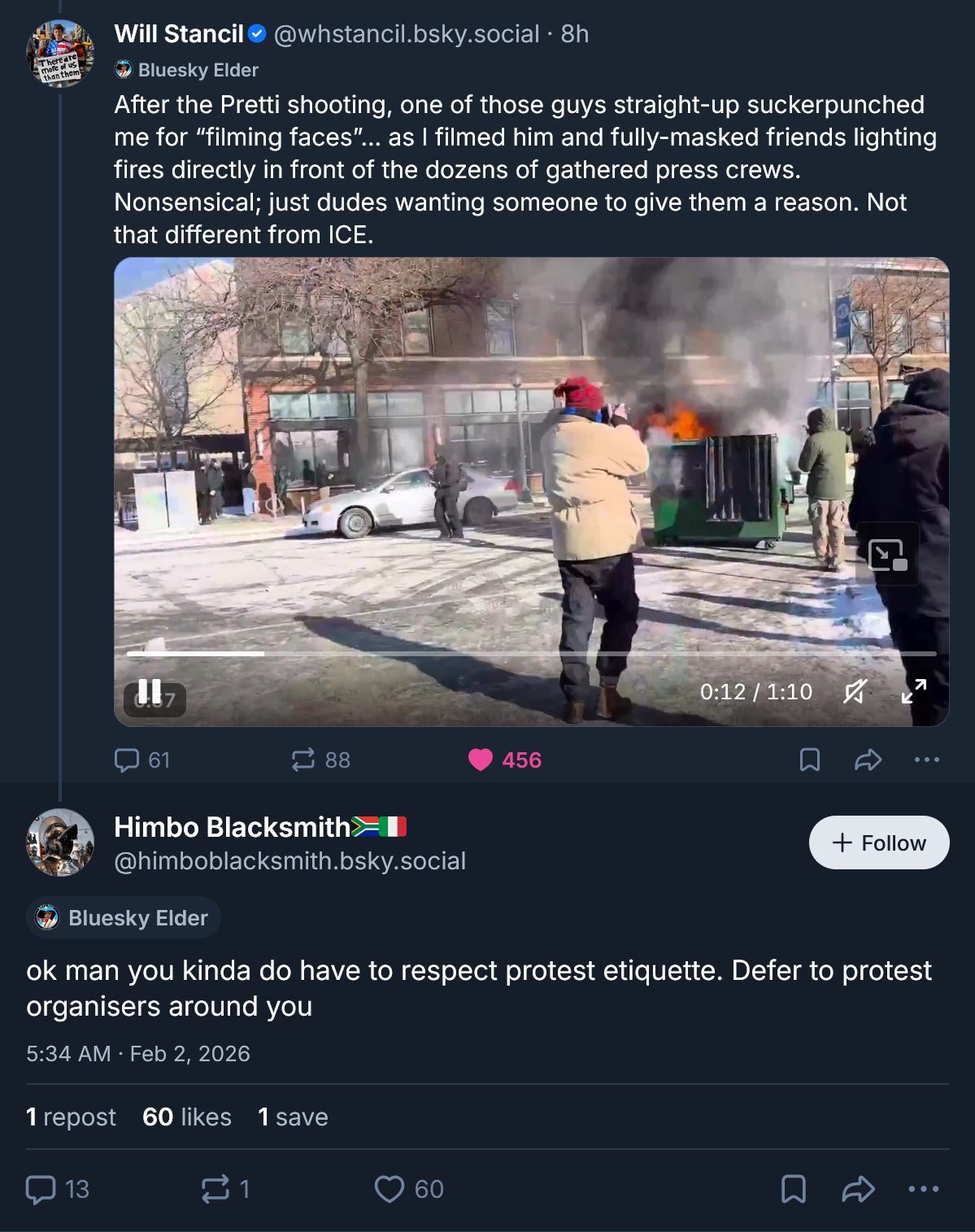
Task: Unlike Will Stancil's post with 456 likes
Action: (481, 760)
